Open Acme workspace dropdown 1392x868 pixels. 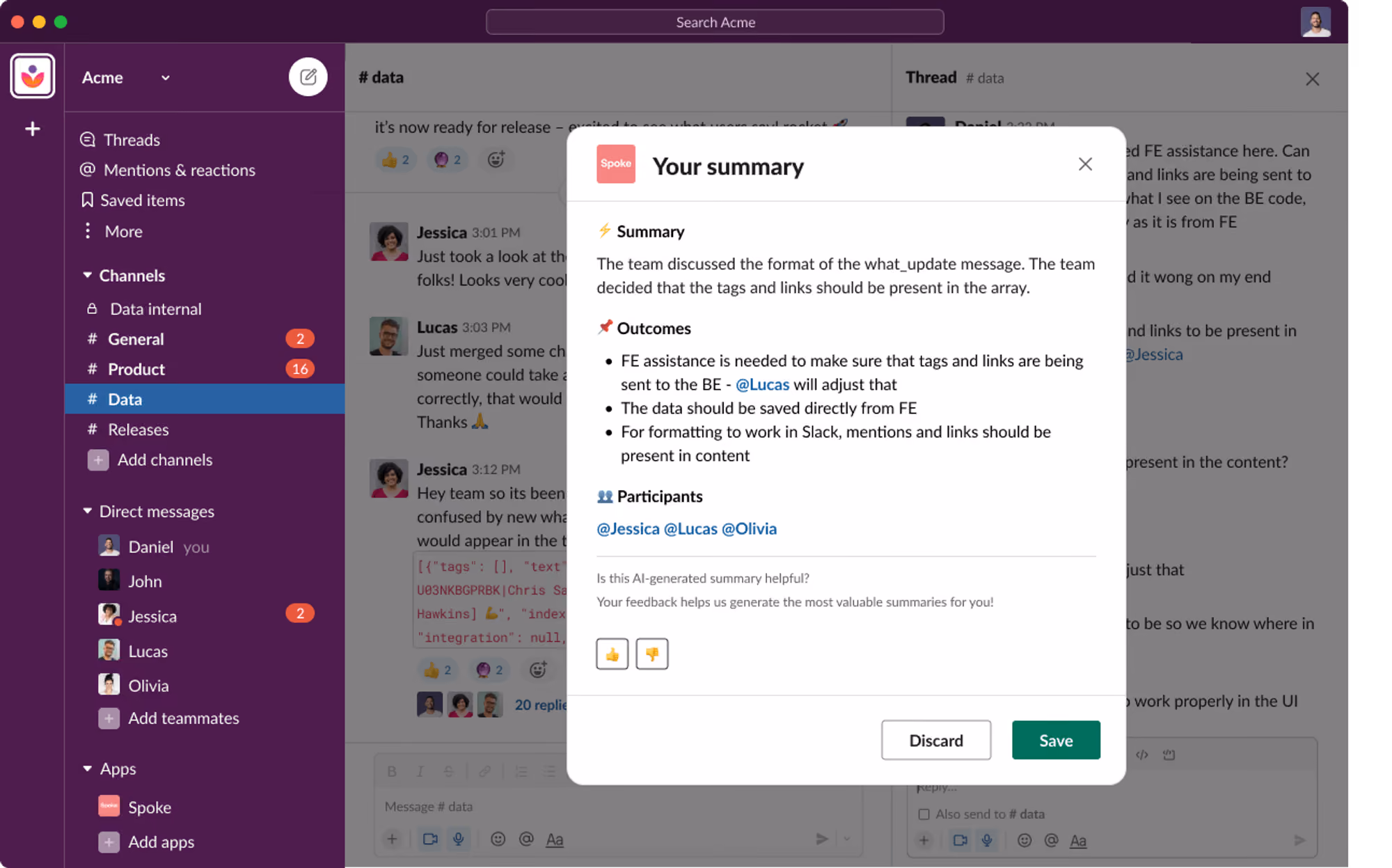pos(165,78)
